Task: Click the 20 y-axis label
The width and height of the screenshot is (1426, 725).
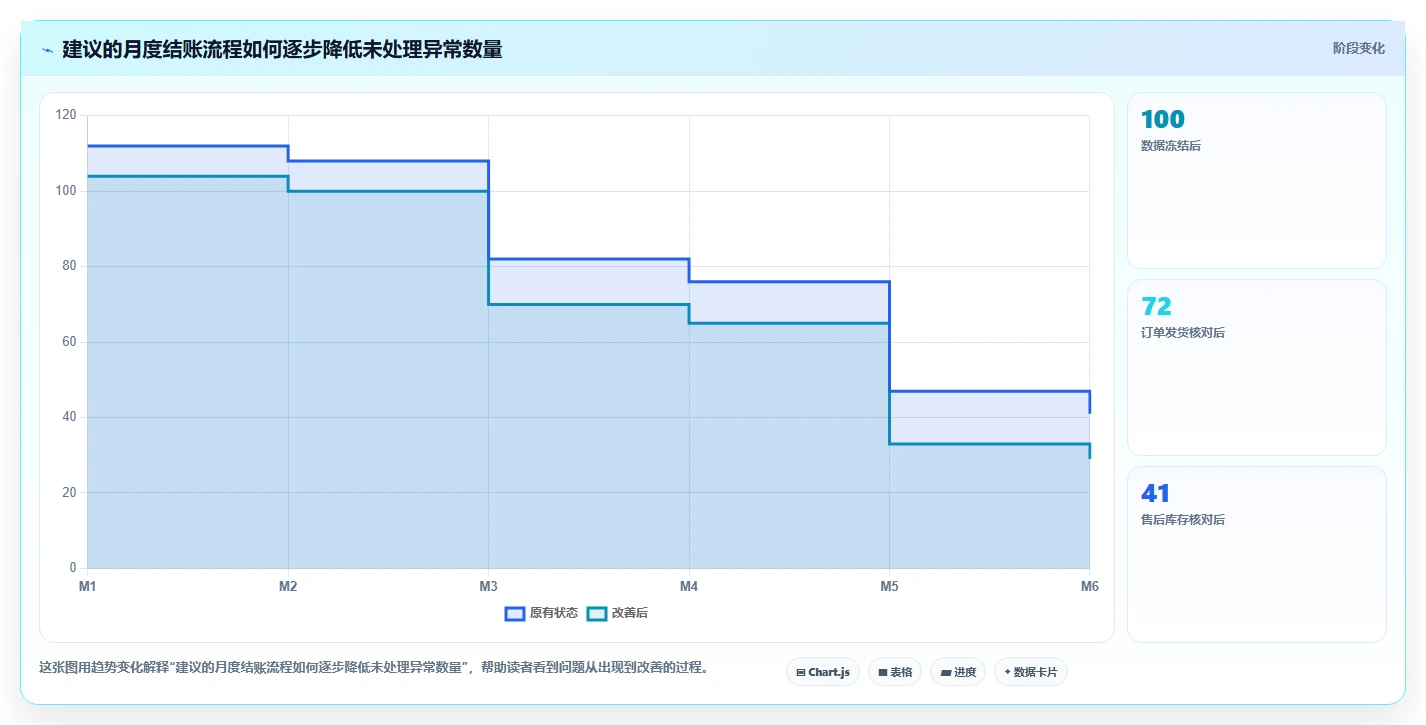Action: (x=69, y=492)
